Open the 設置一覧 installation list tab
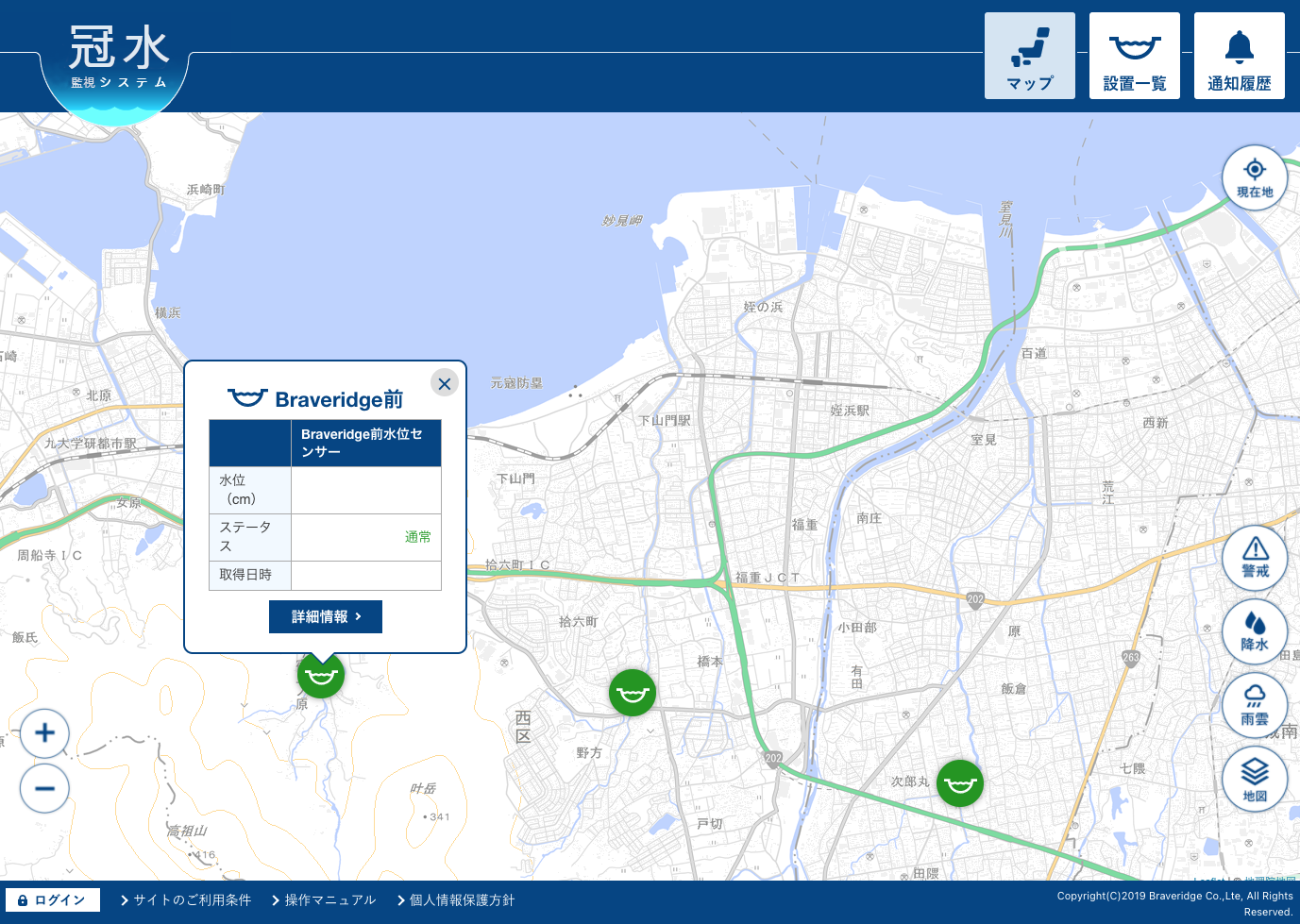Screen dimensions: 1300x924 (x=1135, y=56)
